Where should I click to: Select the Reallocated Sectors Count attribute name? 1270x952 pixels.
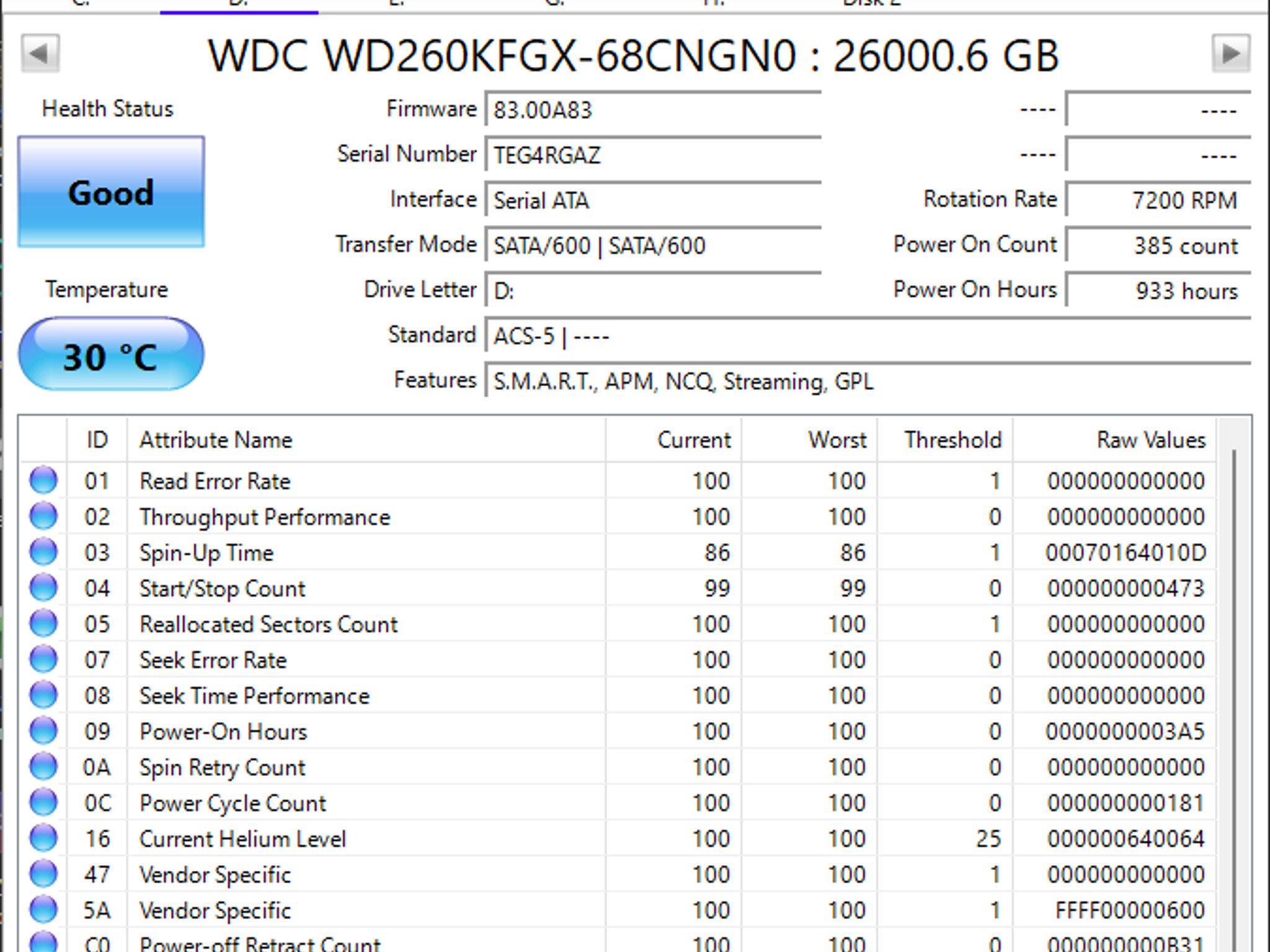[x=269, y=625]
